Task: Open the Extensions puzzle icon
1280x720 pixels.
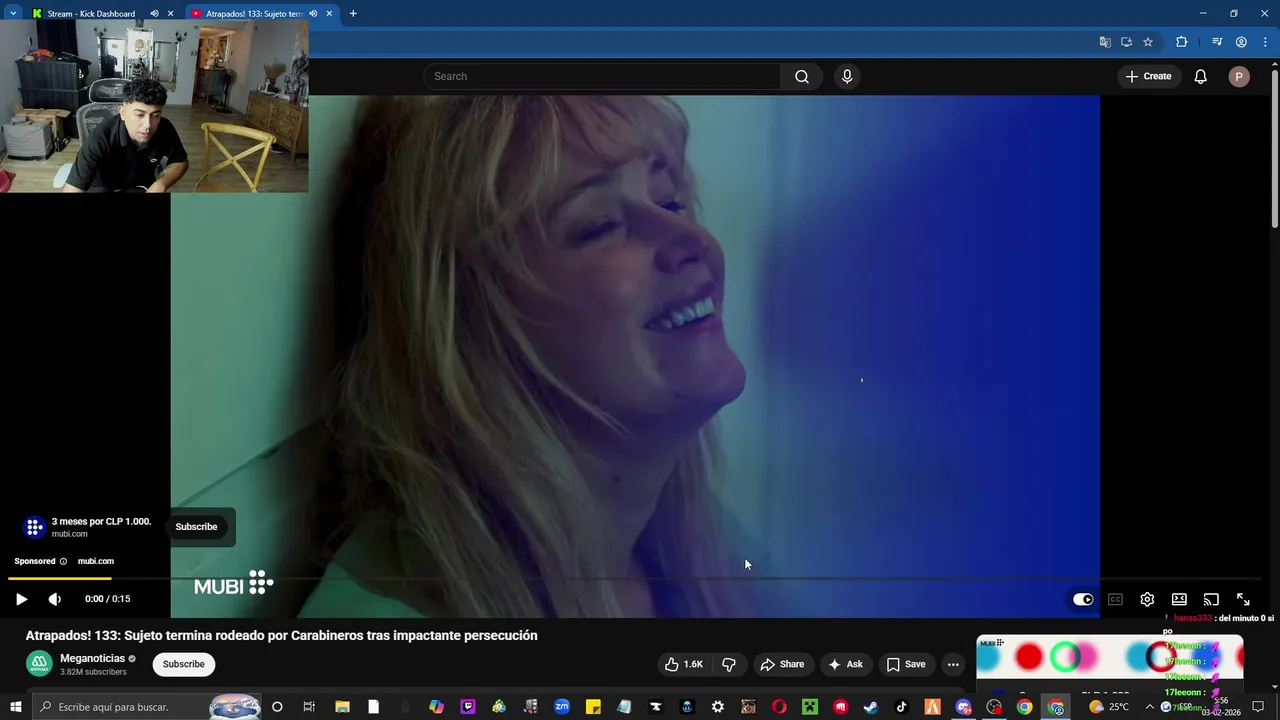Action: 1181,42
